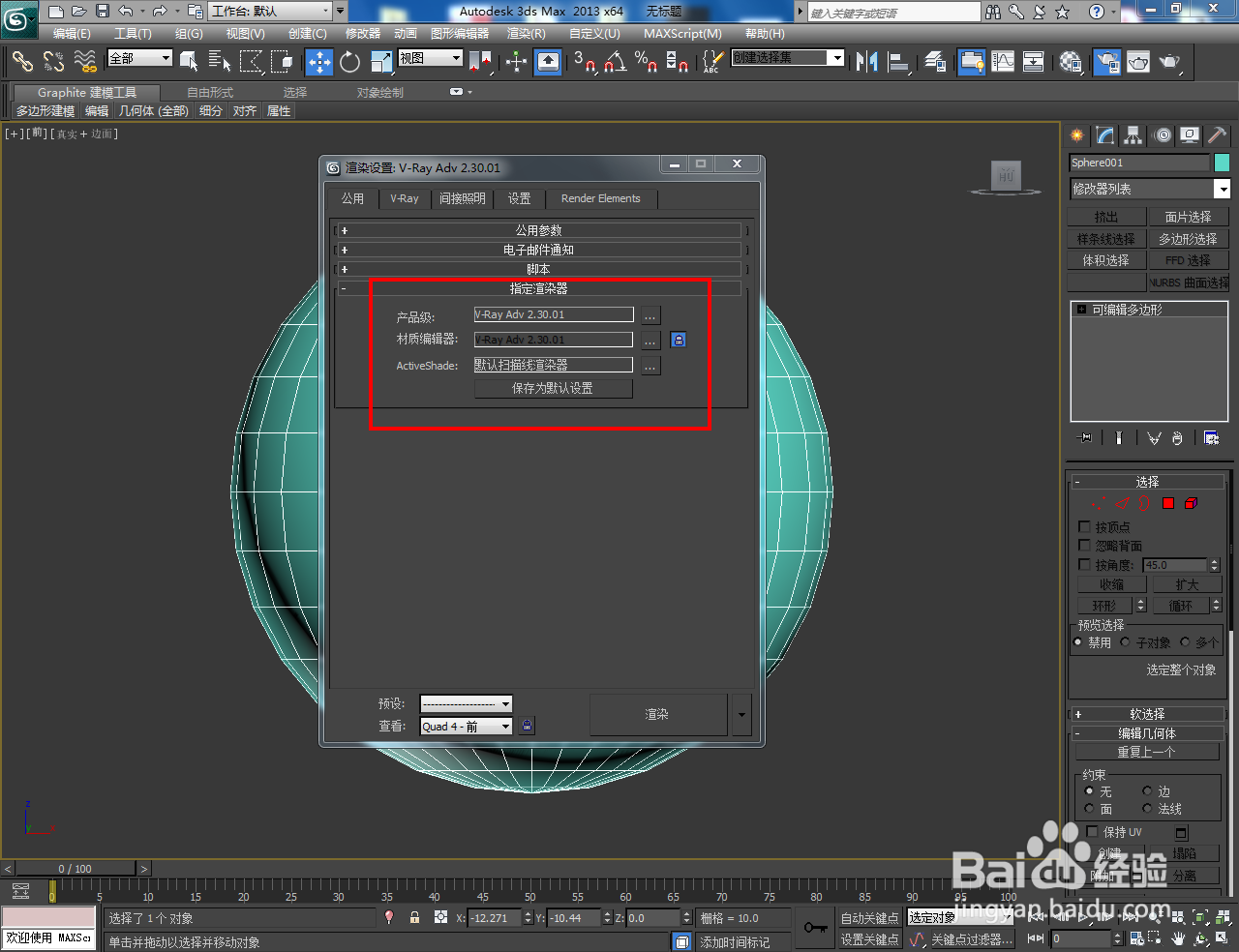Select Element sub-object level icon
This screenshot has height=952, width=1239.
1191,503
